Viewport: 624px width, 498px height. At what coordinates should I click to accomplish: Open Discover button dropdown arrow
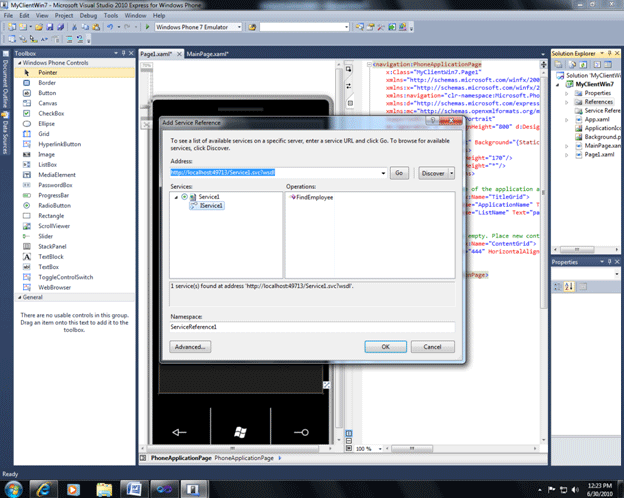point(452,173)
